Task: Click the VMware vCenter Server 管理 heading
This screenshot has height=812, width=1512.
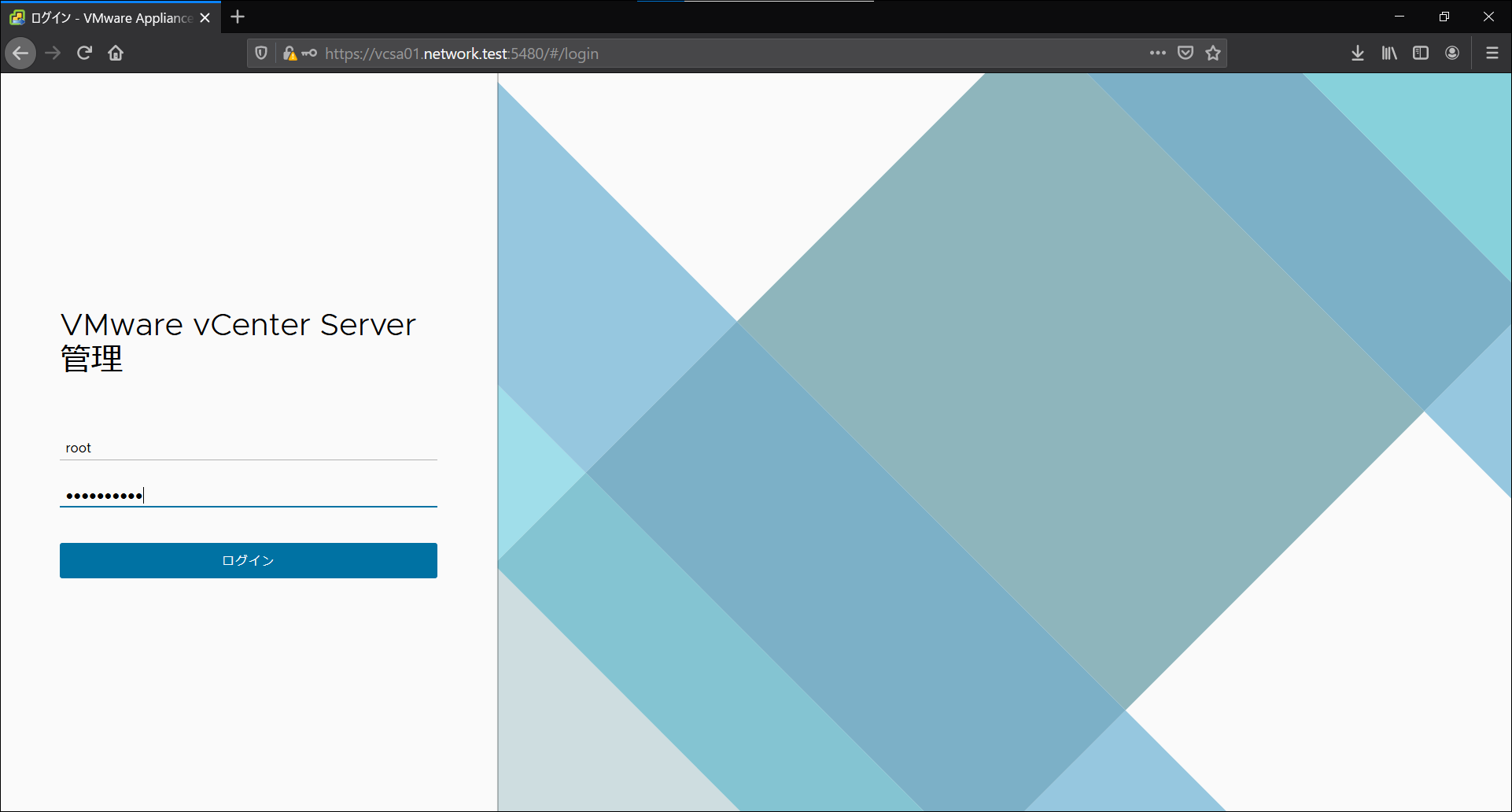Action: tap(238, 342)
